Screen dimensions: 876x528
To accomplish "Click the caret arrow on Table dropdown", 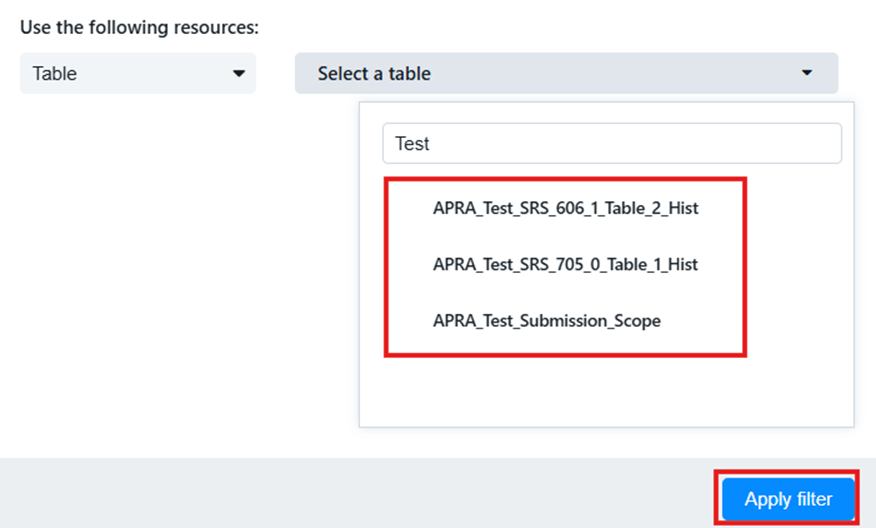I will click(x=238, y=74).
